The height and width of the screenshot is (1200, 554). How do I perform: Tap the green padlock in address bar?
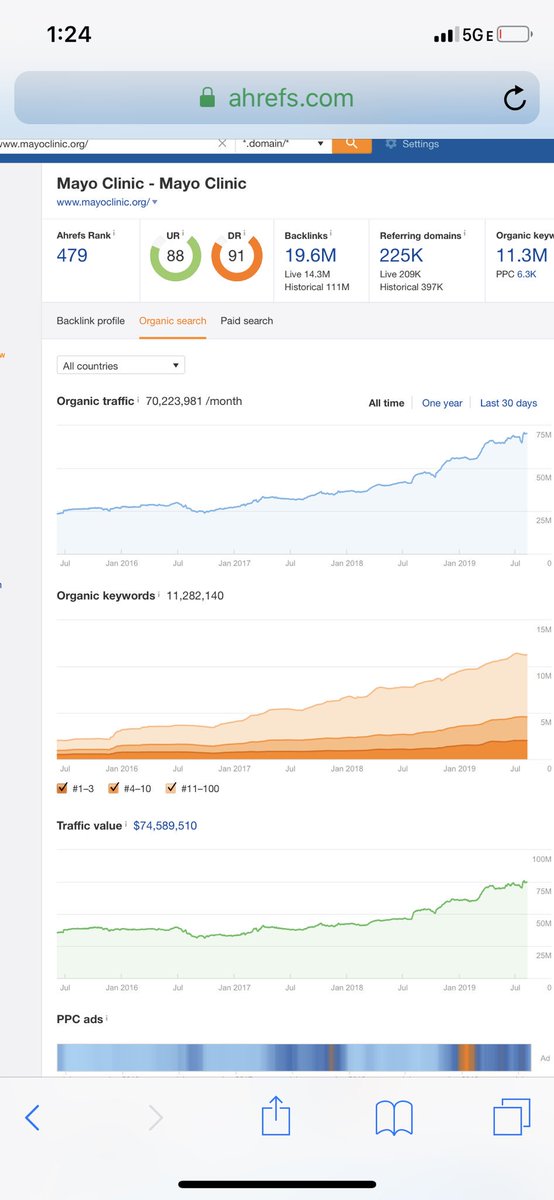coord(207,97)
